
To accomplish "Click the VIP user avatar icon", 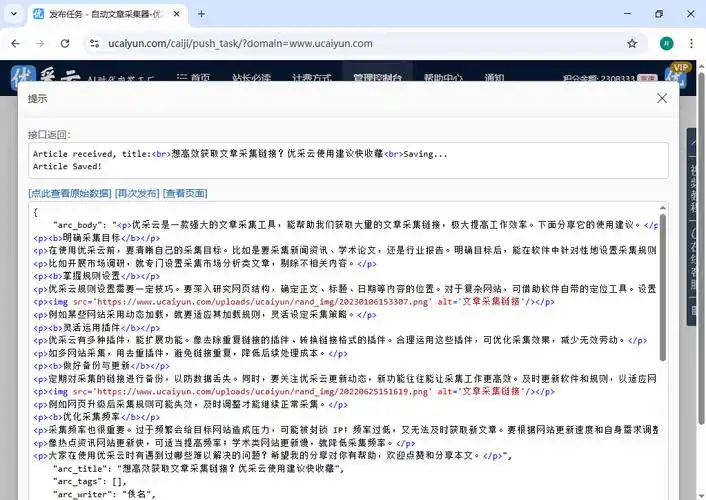I will click(676, 76).
